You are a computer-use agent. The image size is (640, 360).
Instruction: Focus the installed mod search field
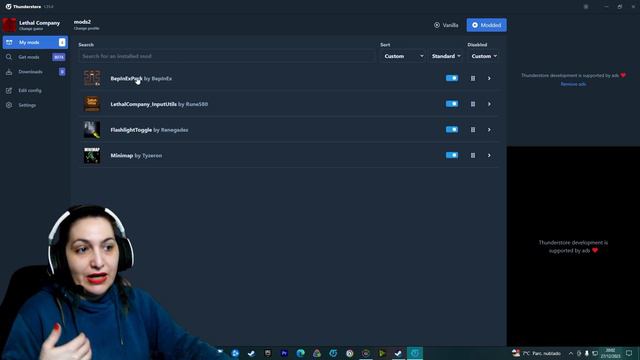pos(227,56)
